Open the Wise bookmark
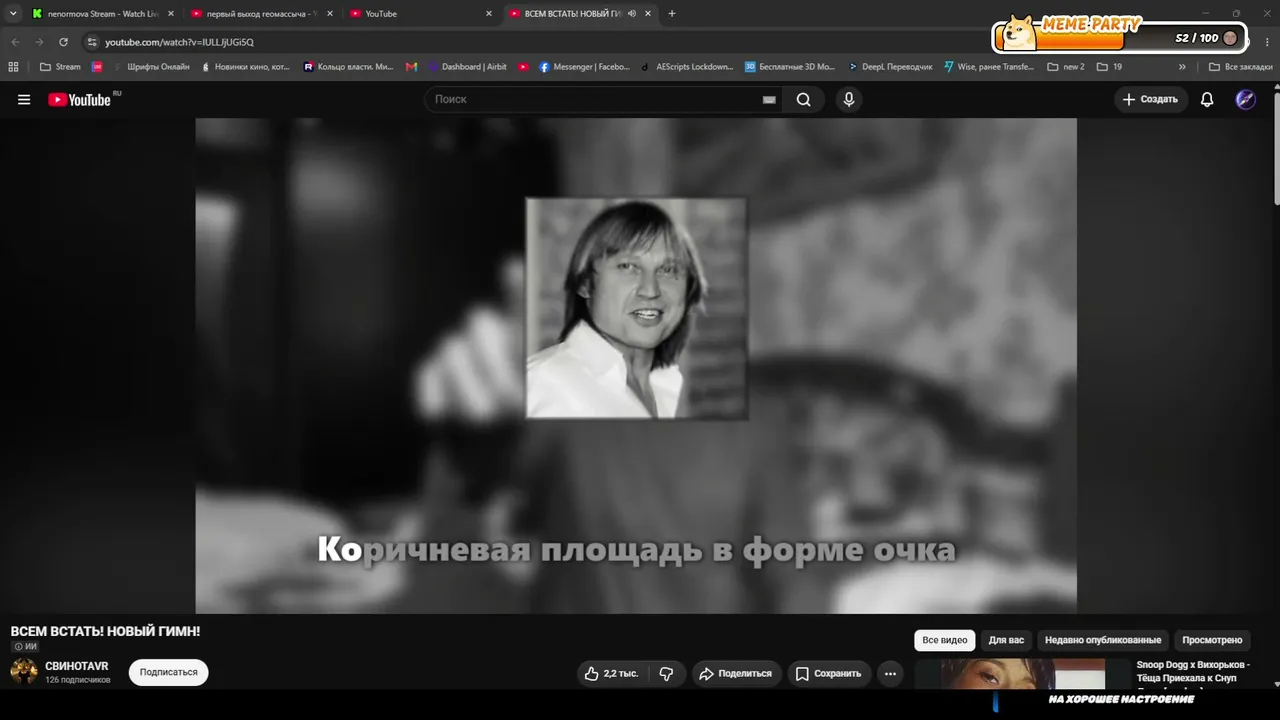This screenshot has width=1280, height=720. [989, 67]
